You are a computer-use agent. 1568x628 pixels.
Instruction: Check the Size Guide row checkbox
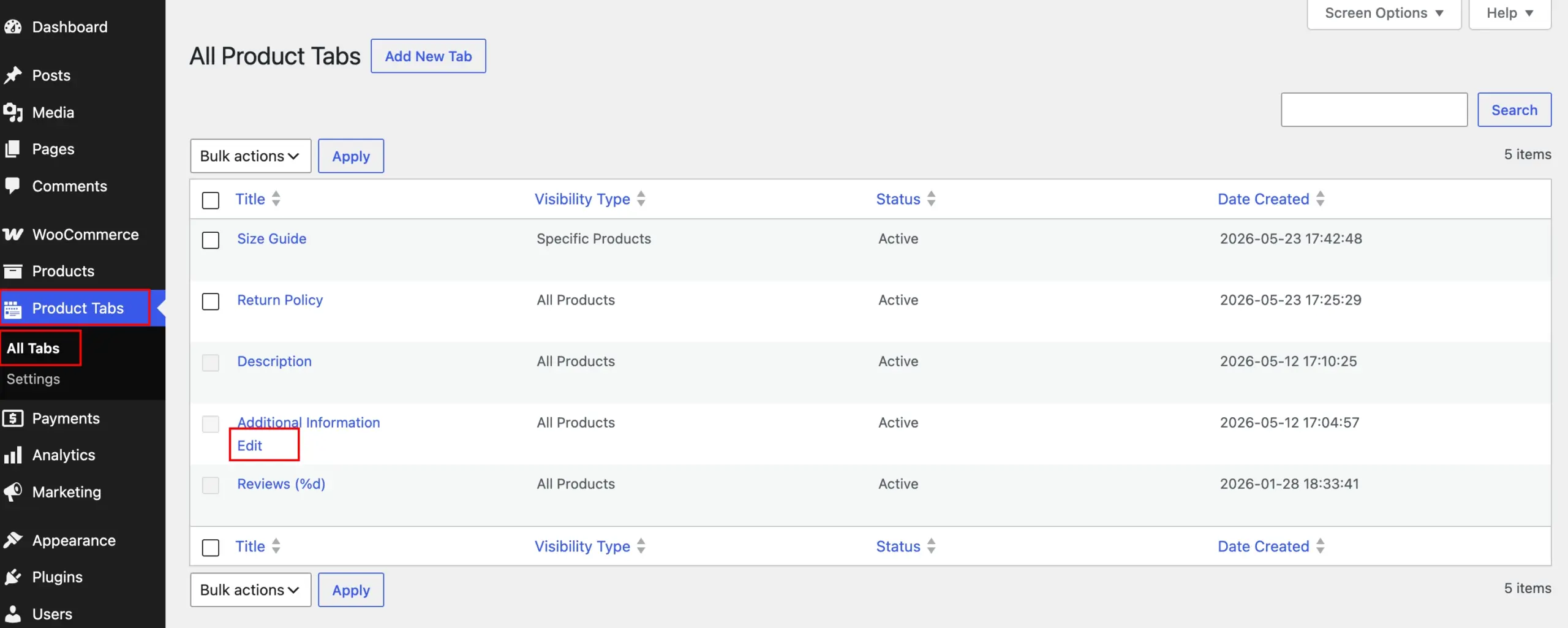pos(211,240)
